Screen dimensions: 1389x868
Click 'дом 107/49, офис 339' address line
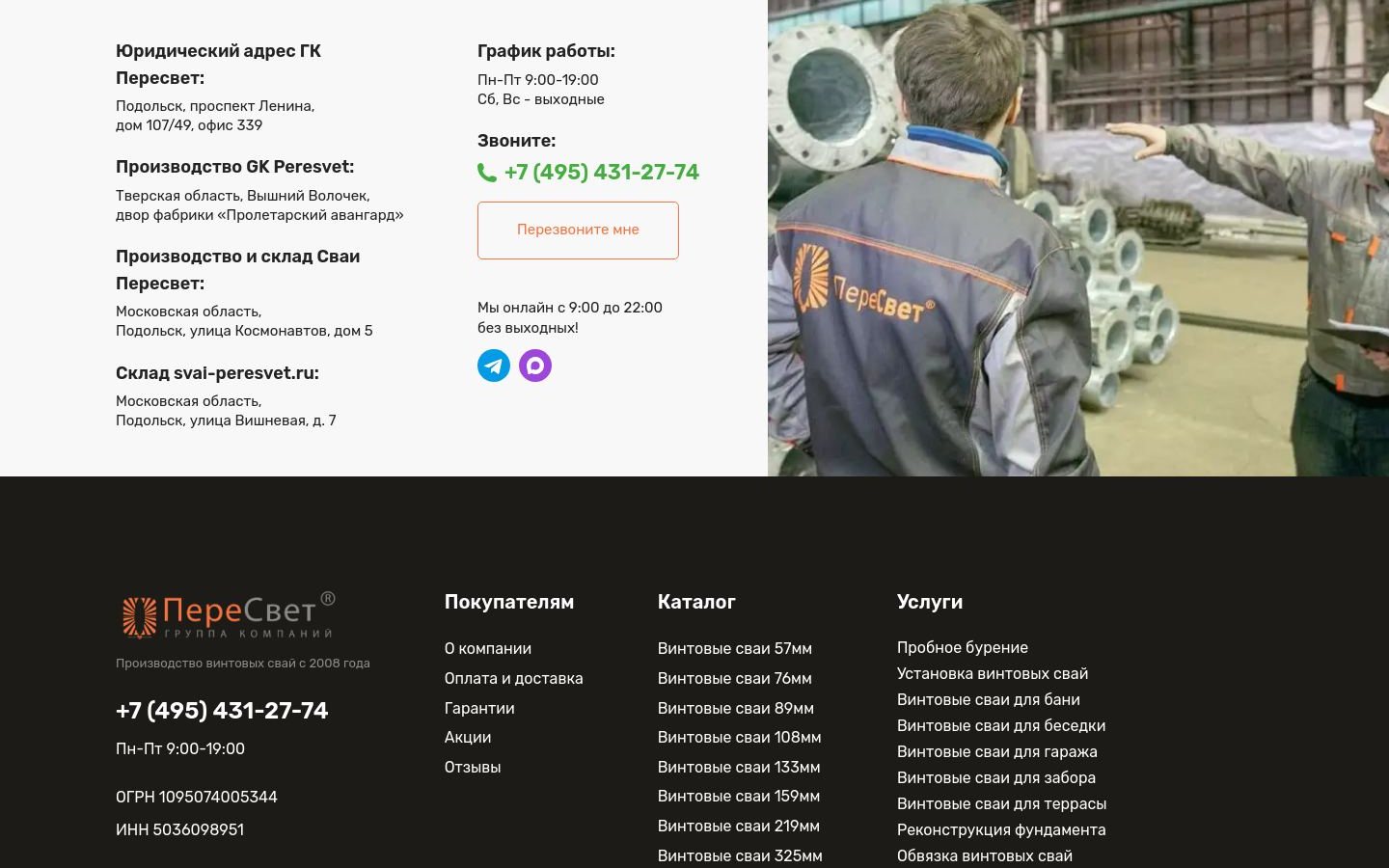pos(189,125)
